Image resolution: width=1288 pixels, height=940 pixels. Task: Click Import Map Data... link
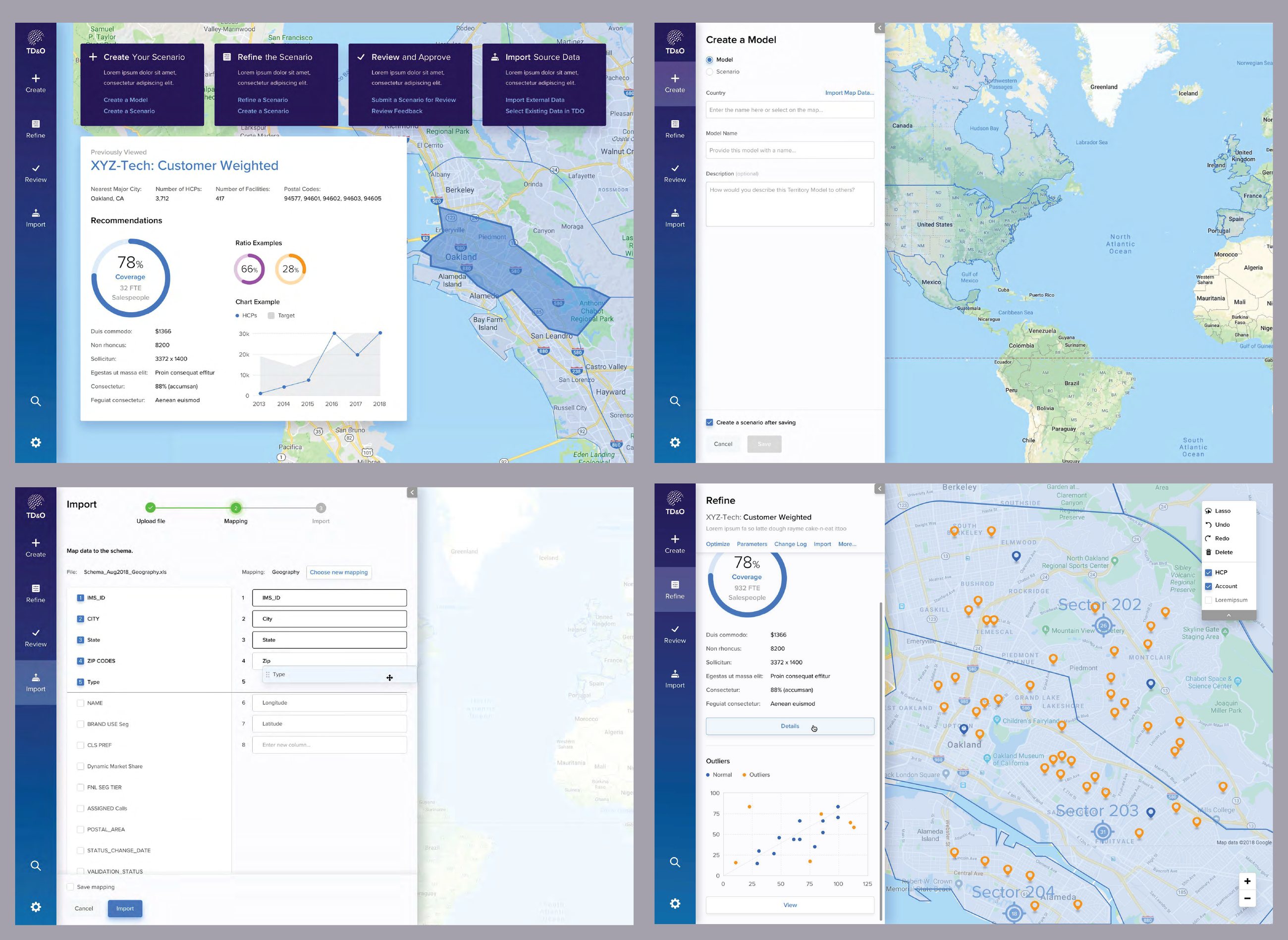(x=850, y=93)
